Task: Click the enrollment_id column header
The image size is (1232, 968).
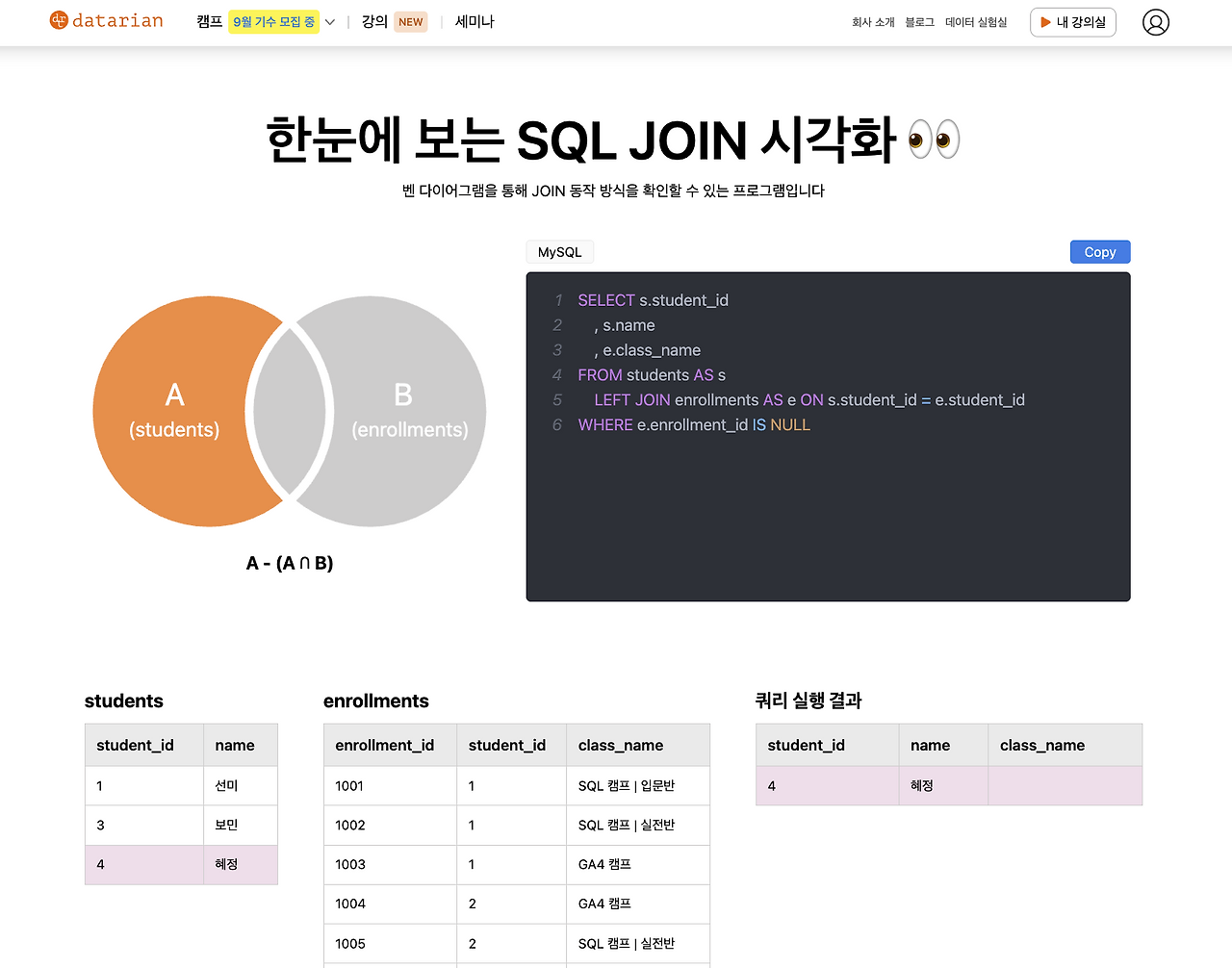Action: click(x=390, y=745)
